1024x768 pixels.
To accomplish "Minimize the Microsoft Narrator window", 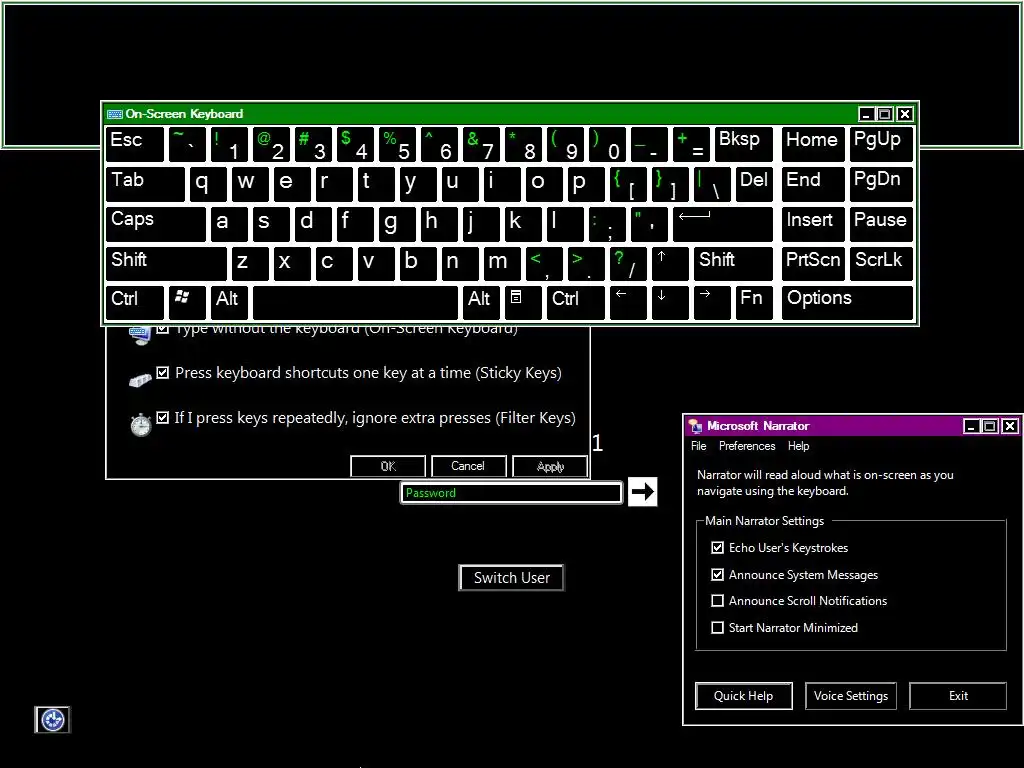I will coord(971,426).
